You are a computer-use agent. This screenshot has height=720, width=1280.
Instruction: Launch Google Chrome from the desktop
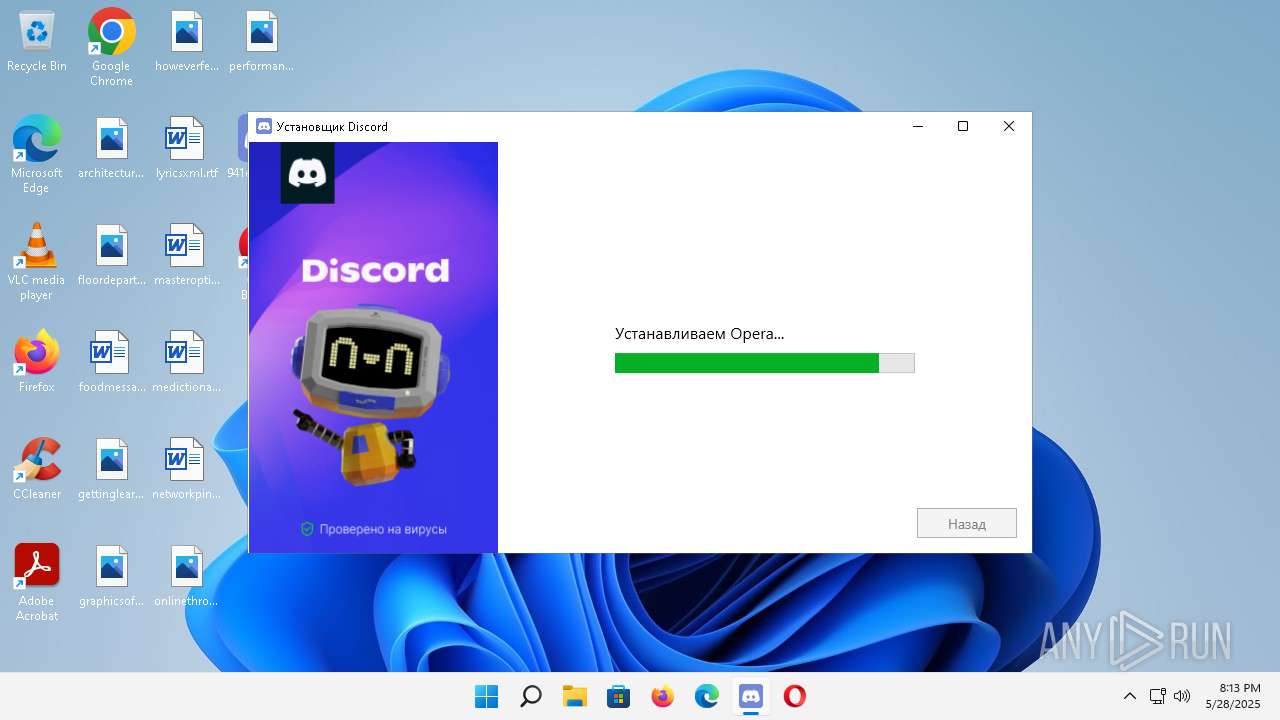tap(111, 49)
